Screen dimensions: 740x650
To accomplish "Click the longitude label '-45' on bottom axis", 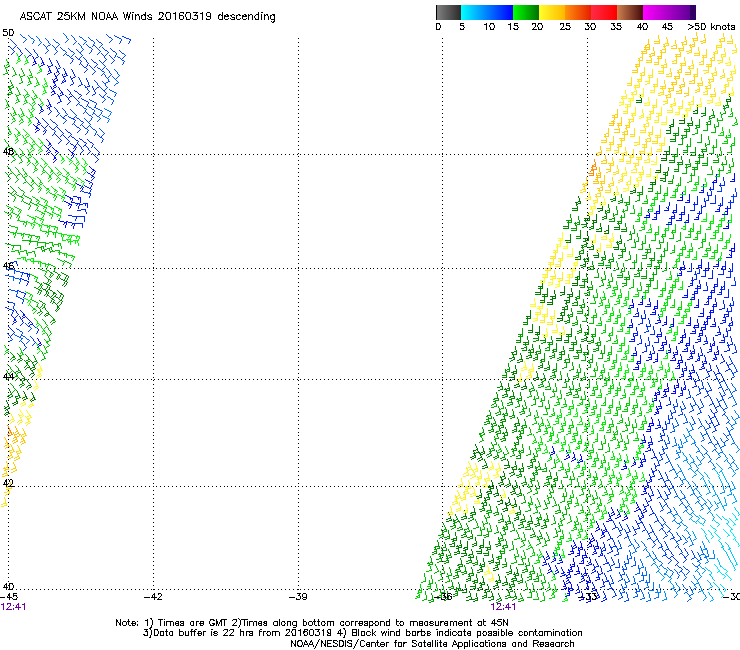I will pyautogui.click(x=9, y=597).
